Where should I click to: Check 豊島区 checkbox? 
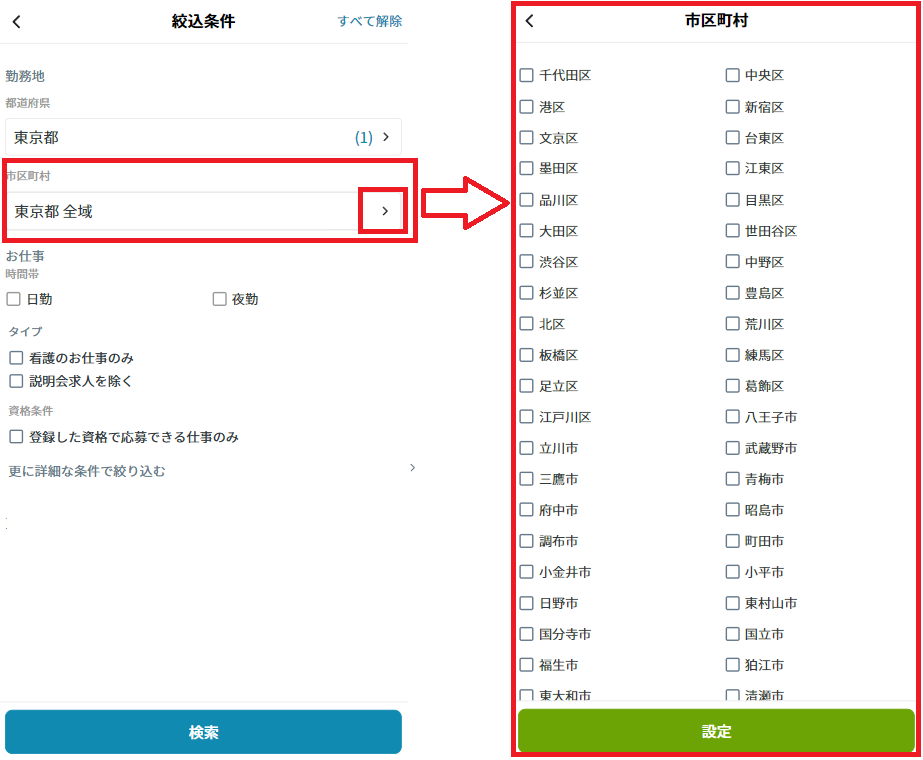(x=732, y=293)
